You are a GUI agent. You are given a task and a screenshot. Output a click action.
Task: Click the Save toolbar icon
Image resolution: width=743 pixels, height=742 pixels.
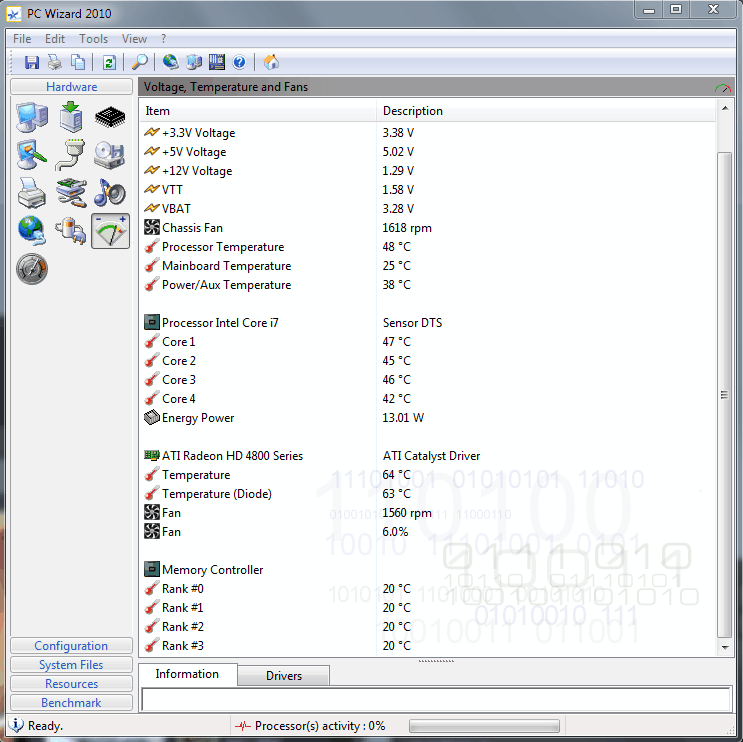point(32,62)
